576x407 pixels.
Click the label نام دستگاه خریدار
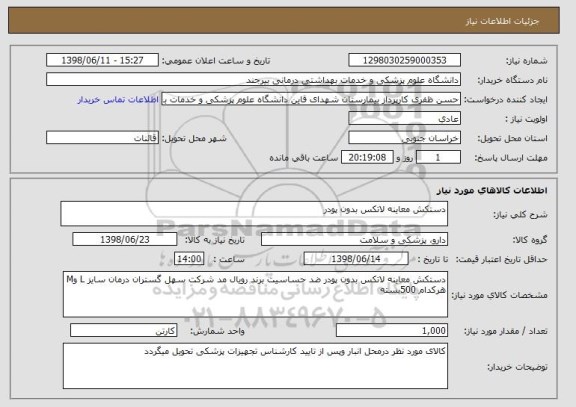click(512, 80)
